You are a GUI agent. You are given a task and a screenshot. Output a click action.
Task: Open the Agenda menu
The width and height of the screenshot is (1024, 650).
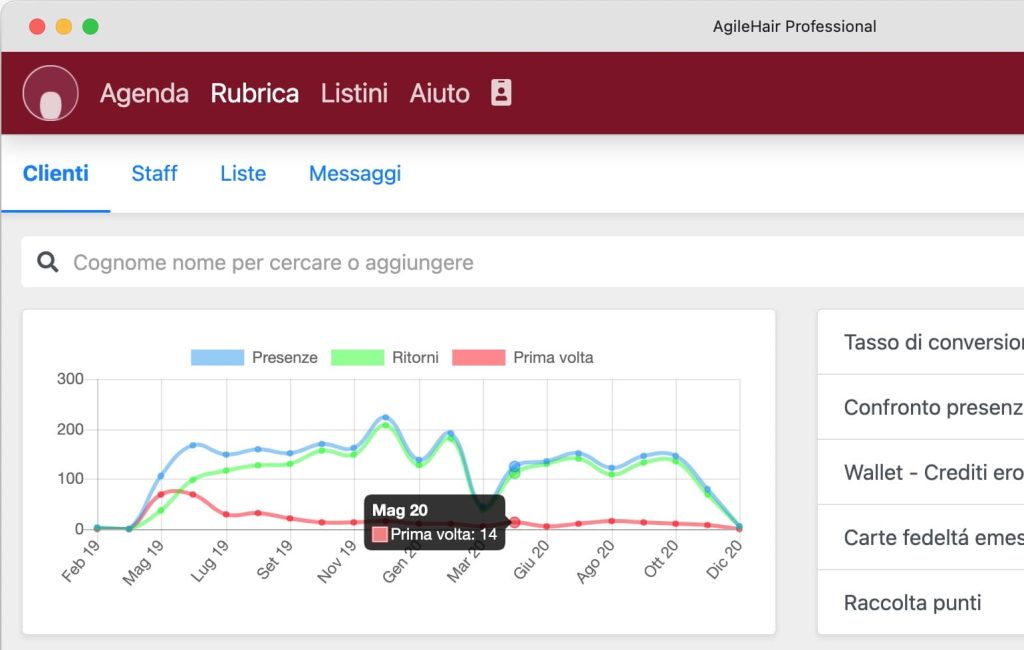tap(144, 93)
